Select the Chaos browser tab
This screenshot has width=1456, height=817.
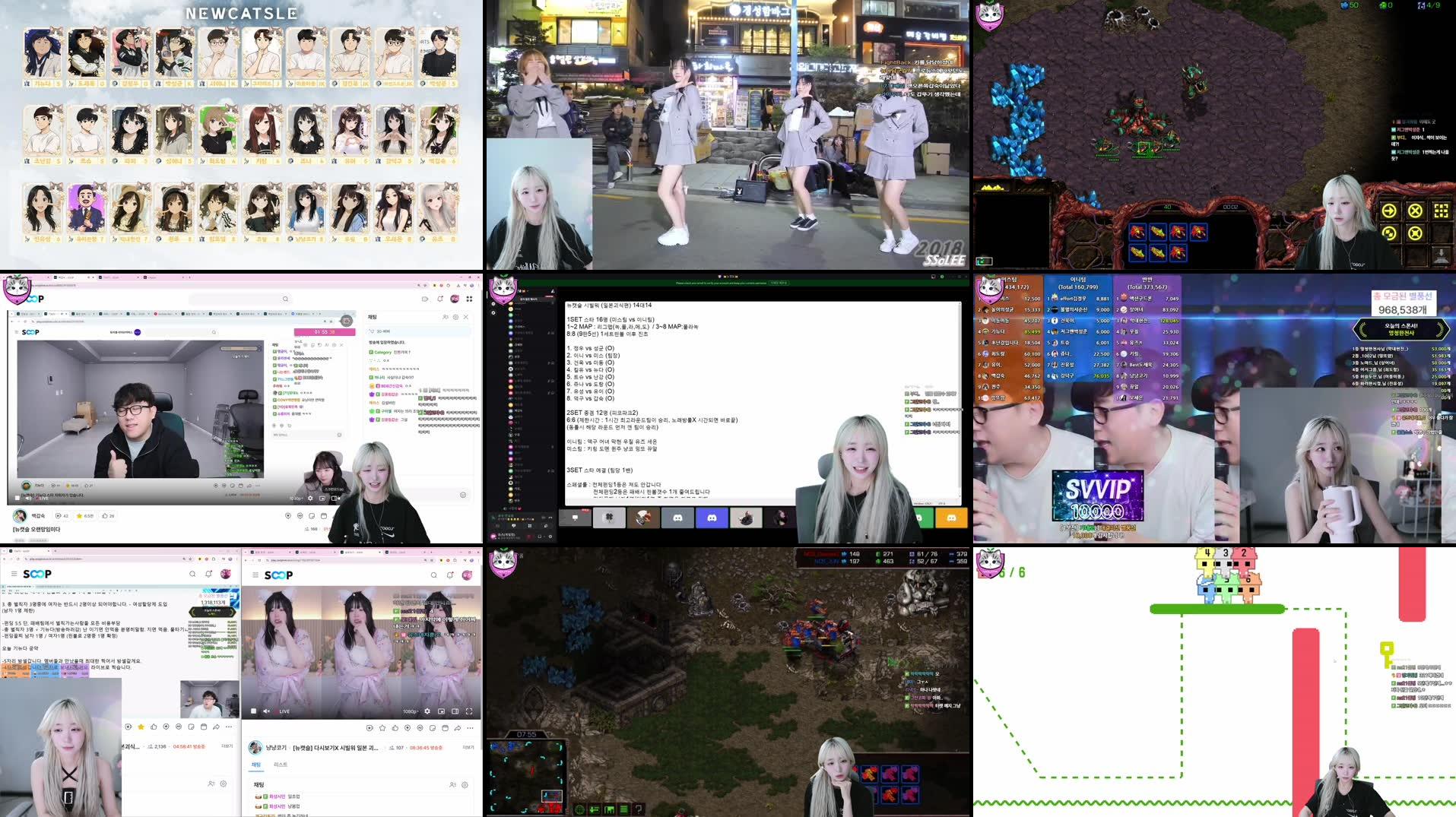click(x=148, y=277)
